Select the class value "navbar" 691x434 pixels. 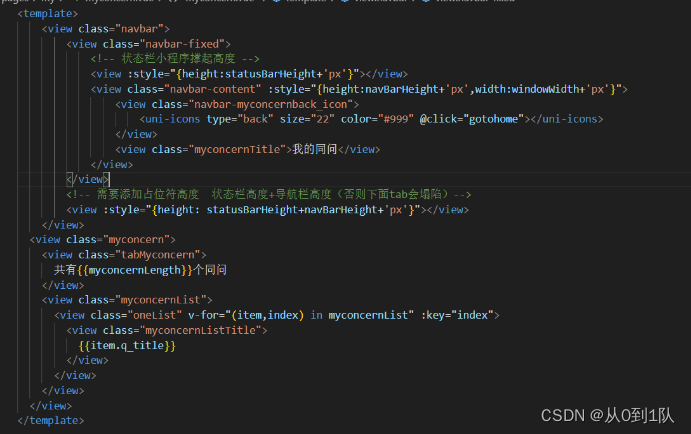coord(139,29)
